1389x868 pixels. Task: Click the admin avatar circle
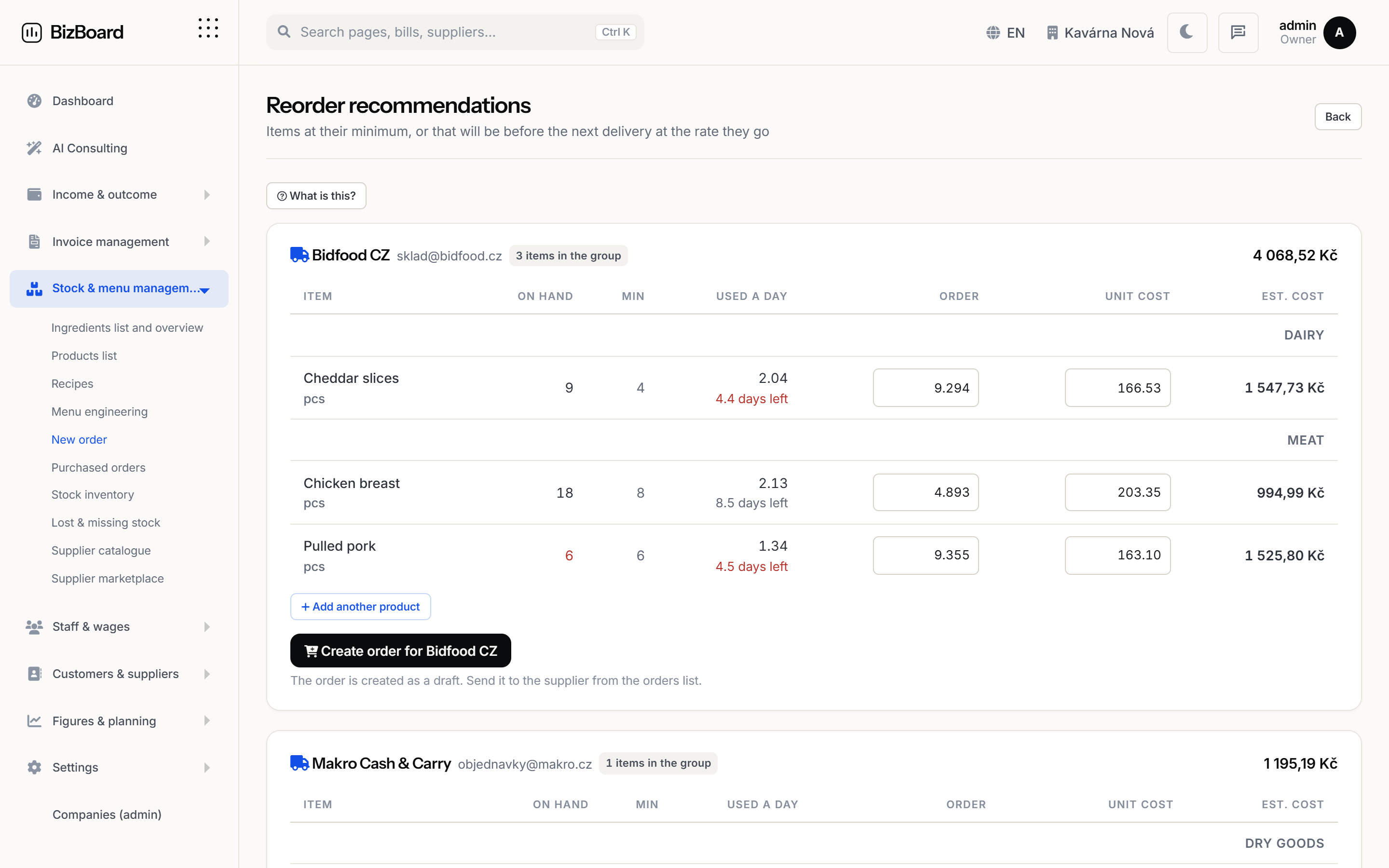(1339, 33)
